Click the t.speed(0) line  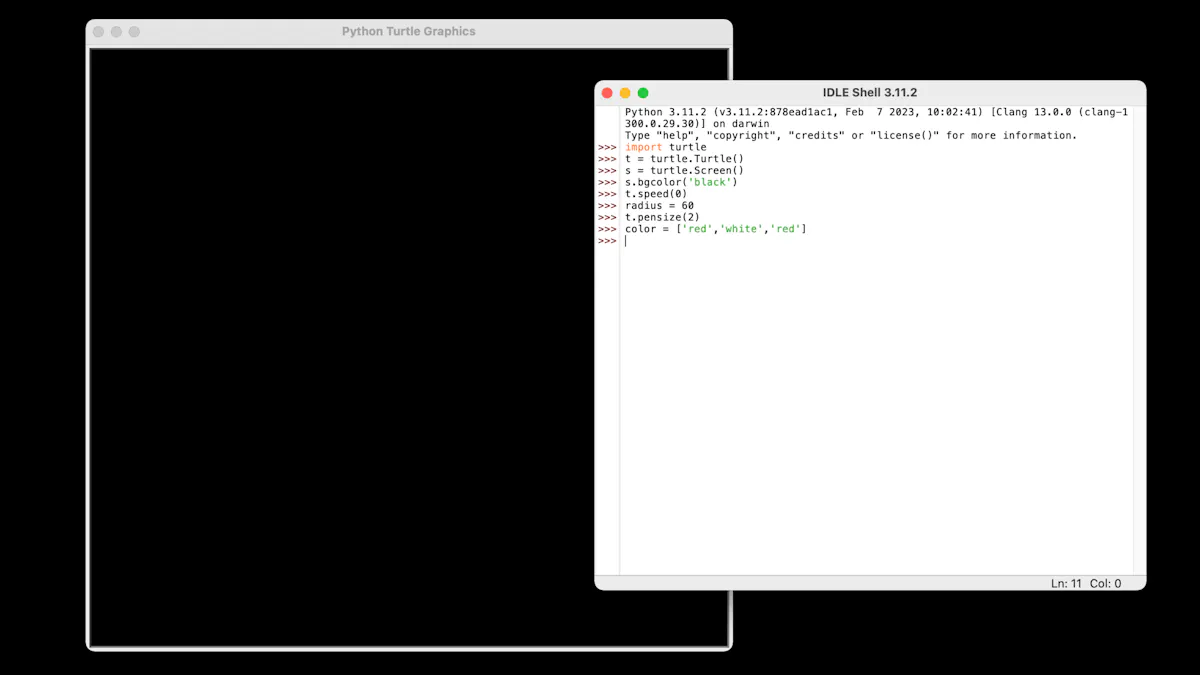point(656,194)
